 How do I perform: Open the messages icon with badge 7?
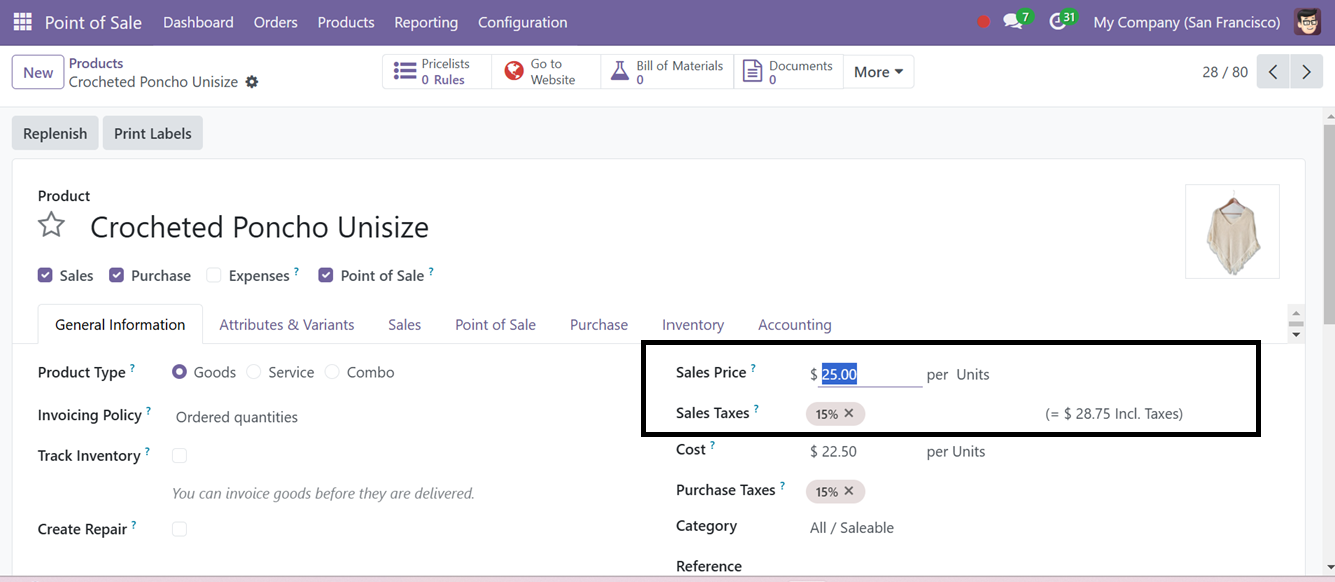click(x=1017, y=21)
